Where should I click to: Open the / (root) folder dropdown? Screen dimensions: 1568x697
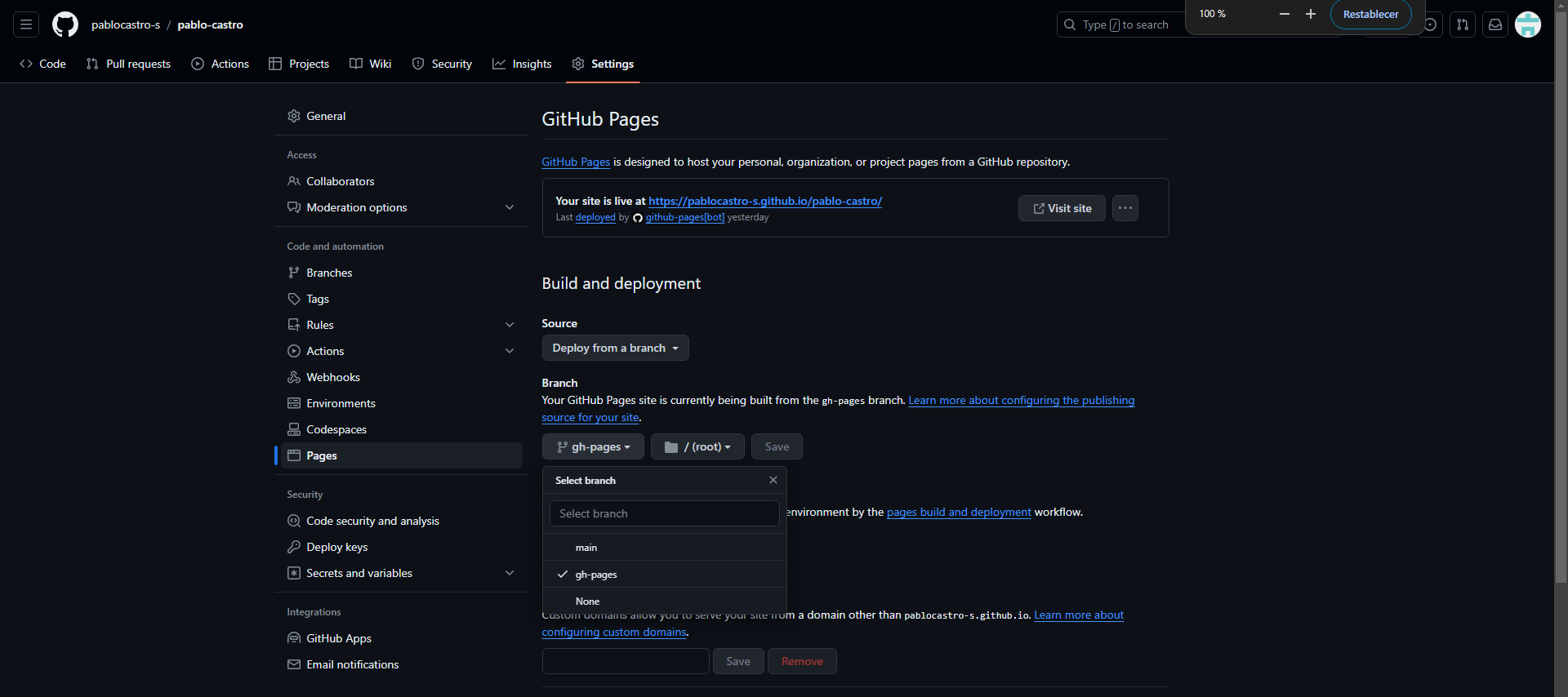pyautogui.click(x=697, y=446)
